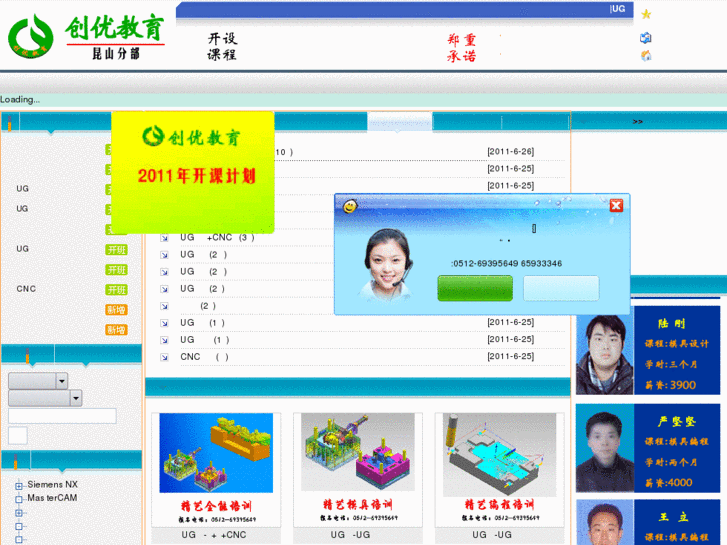Click the light blue button in the chat popup
This screenshot has width=727, height=545.
[561, 288]
